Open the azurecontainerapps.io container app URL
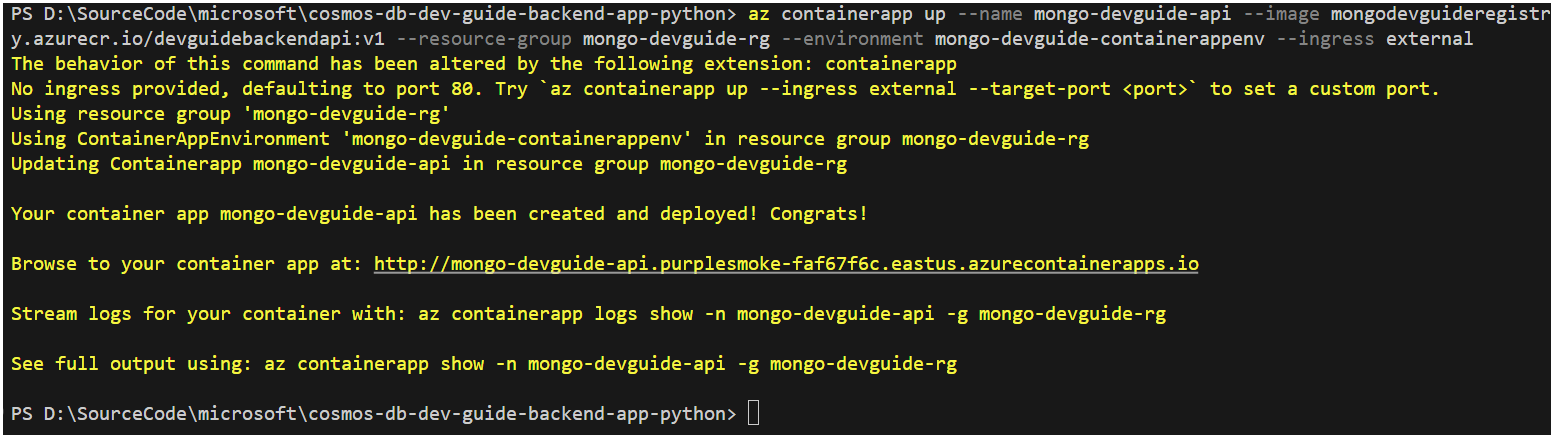The height and width of the screenshot is (438, 1554). pos(786,264)
